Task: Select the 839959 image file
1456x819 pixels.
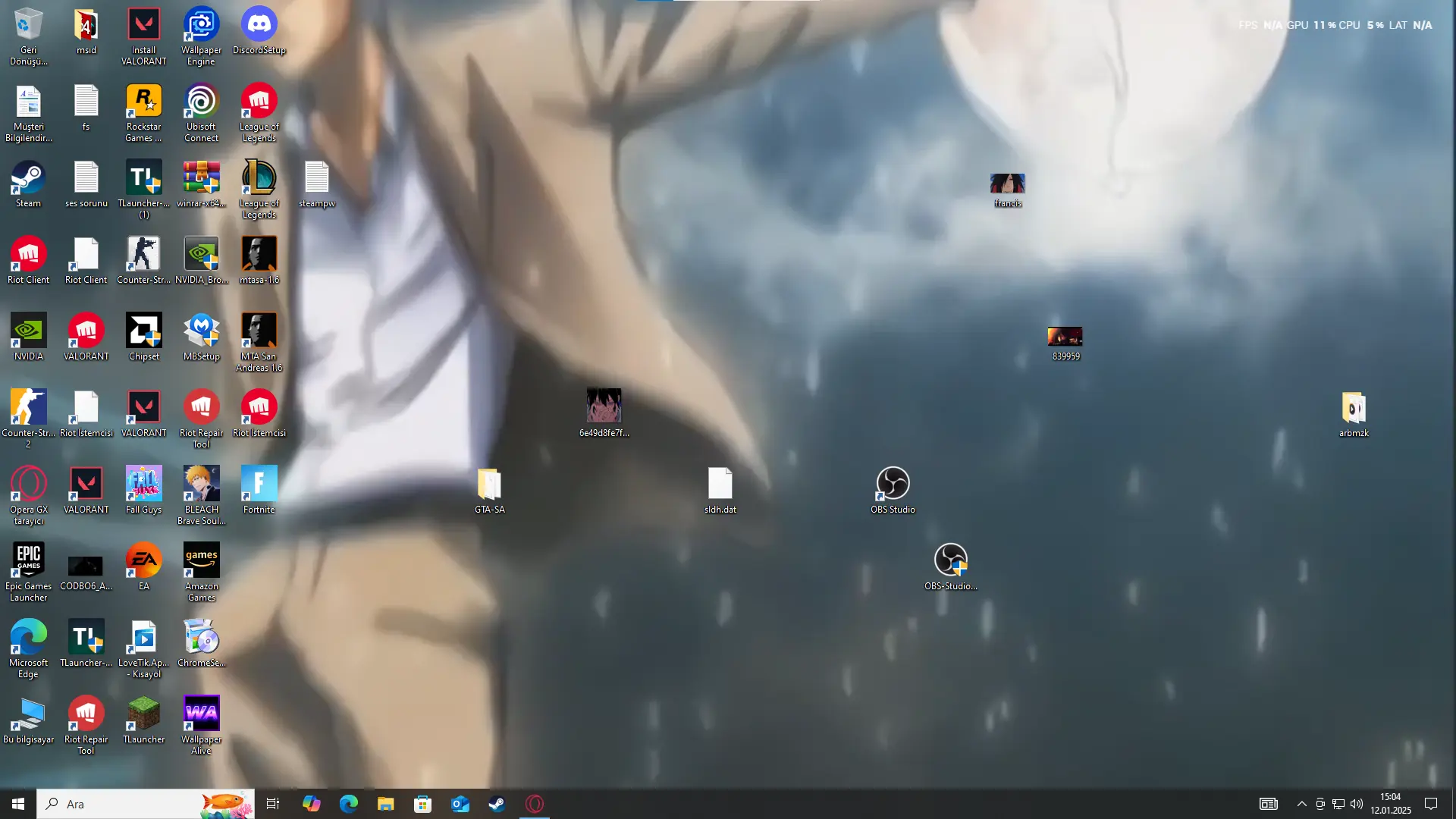Action: 1065,344
